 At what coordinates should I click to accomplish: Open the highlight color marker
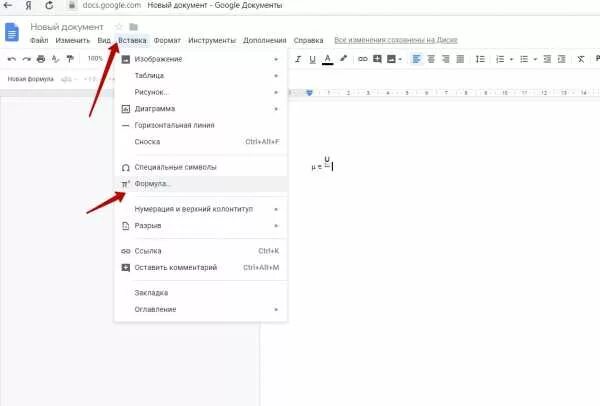click(343, 59)
